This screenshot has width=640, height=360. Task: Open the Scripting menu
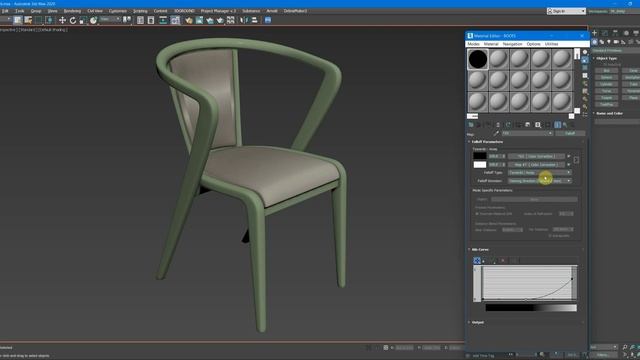pos(140,11)
